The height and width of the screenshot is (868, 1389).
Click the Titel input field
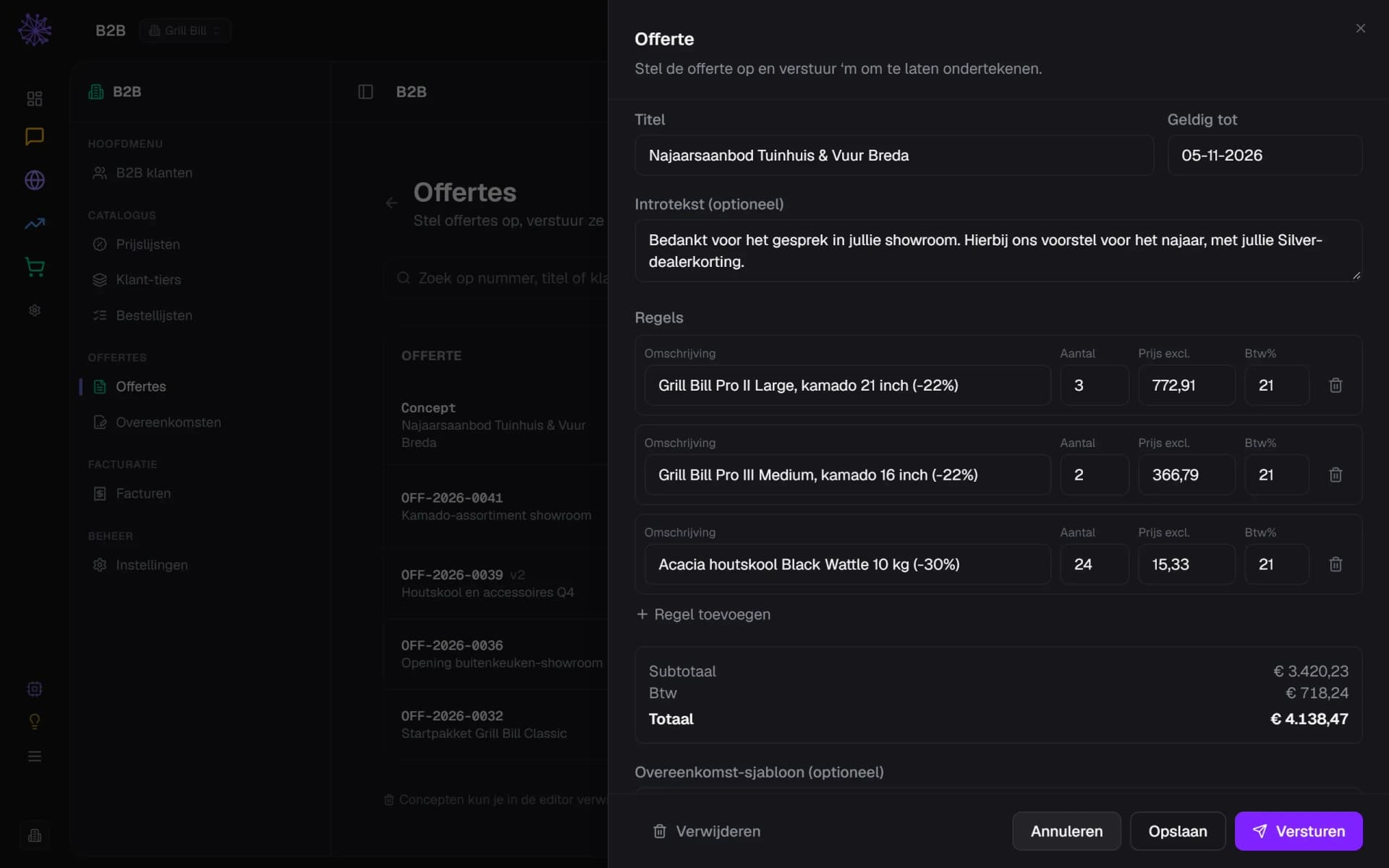coord(894,156)
